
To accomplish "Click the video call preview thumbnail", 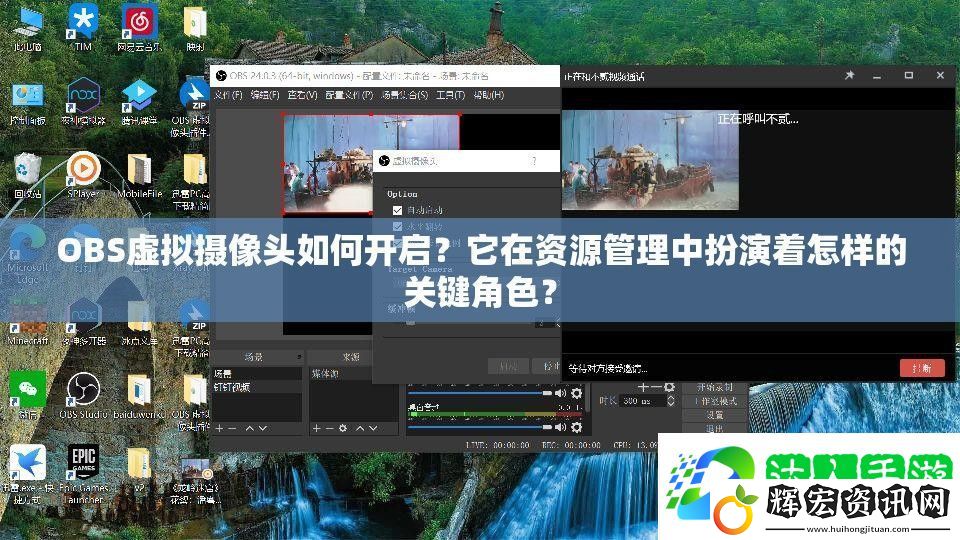I will [x=650, y=160].
